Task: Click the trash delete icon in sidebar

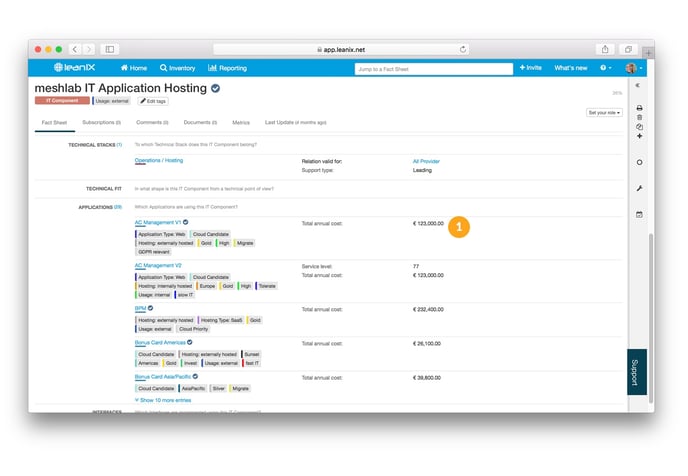Action: tap(639, 117)
